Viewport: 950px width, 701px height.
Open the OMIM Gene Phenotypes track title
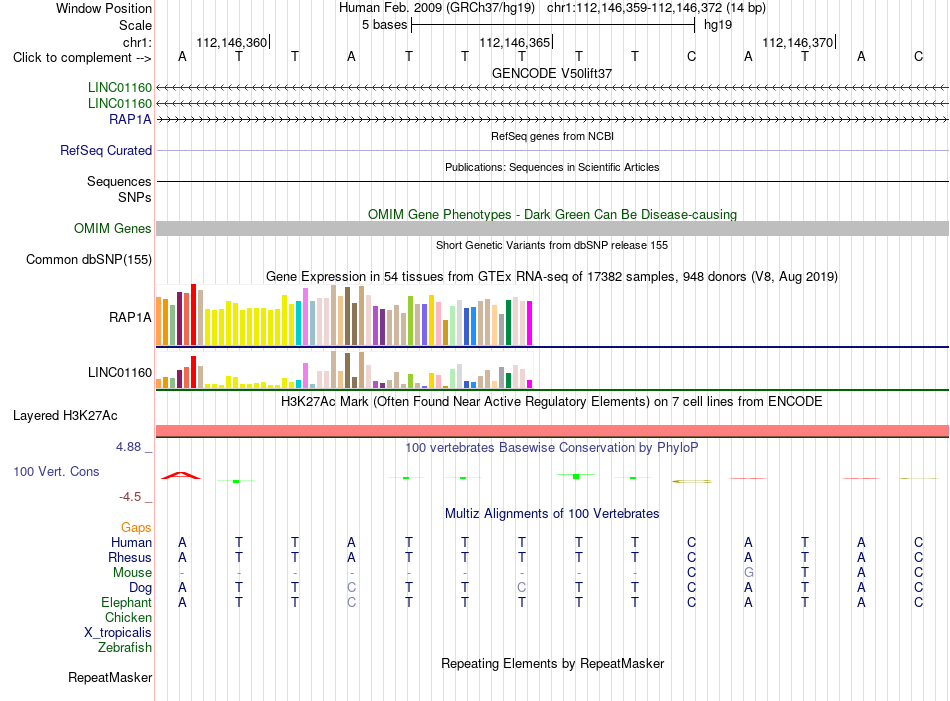552,214
